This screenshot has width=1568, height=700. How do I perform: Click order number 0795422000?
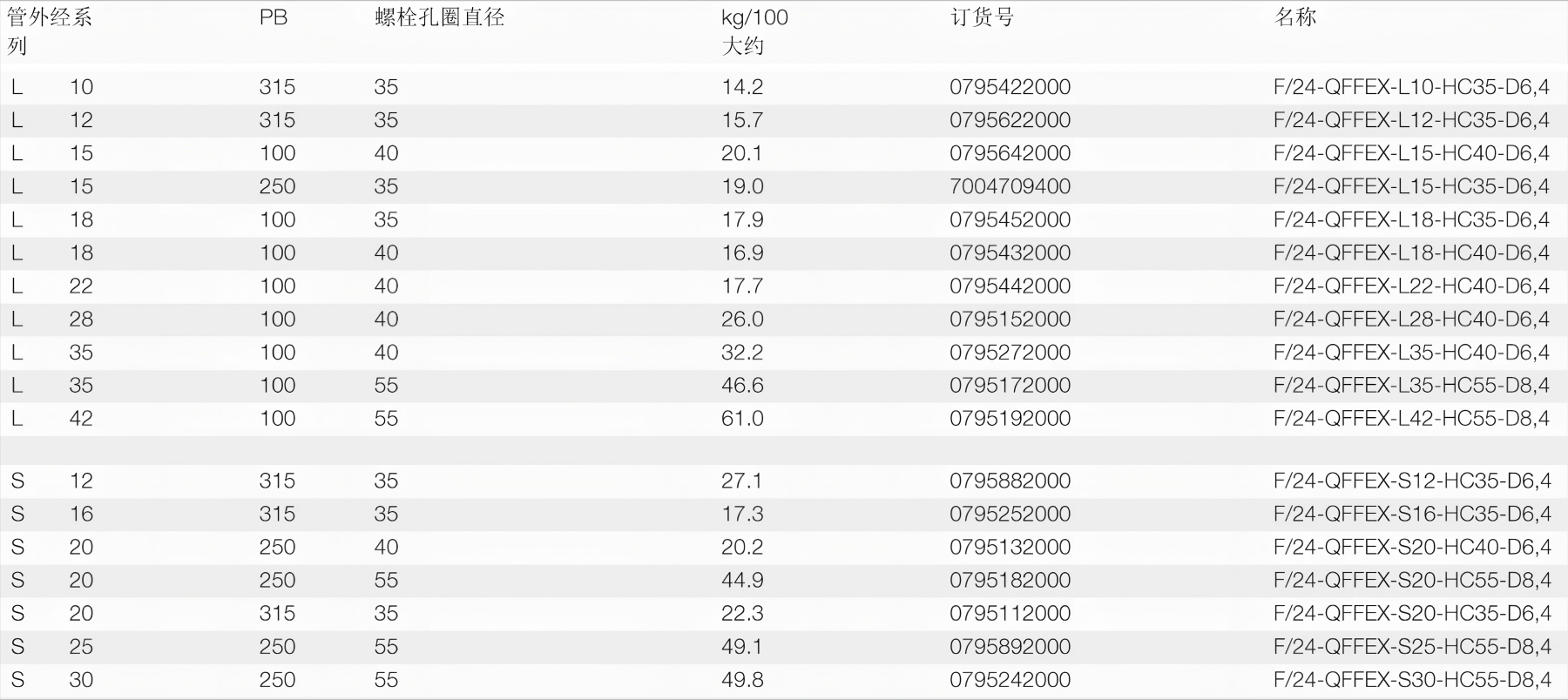[1010, 87]
